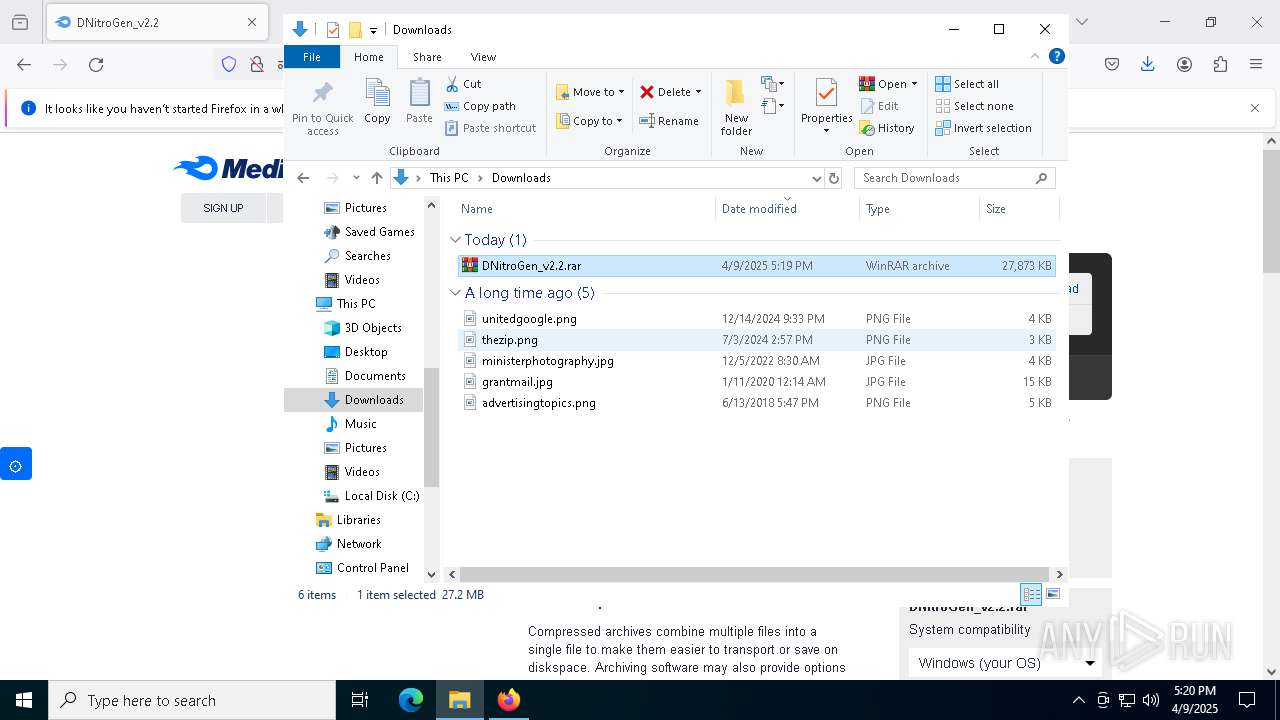Open file History
Viewport: 1280px width, 720px height.
pyautogui.click(x=887, y=128)
